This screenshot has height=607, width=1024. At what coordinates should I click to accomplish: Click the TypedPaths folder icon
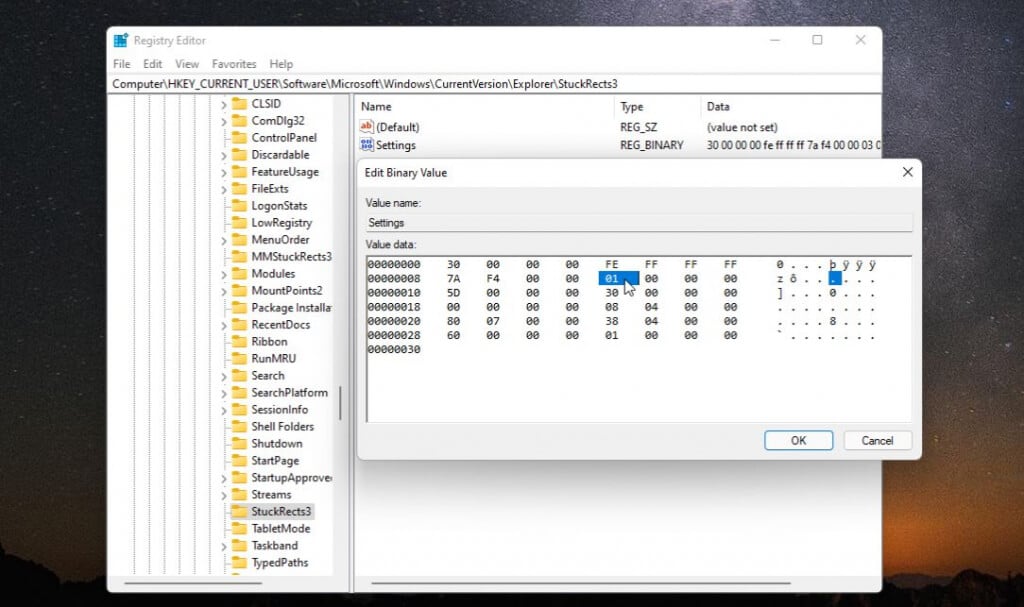click(x=240, y=562)
